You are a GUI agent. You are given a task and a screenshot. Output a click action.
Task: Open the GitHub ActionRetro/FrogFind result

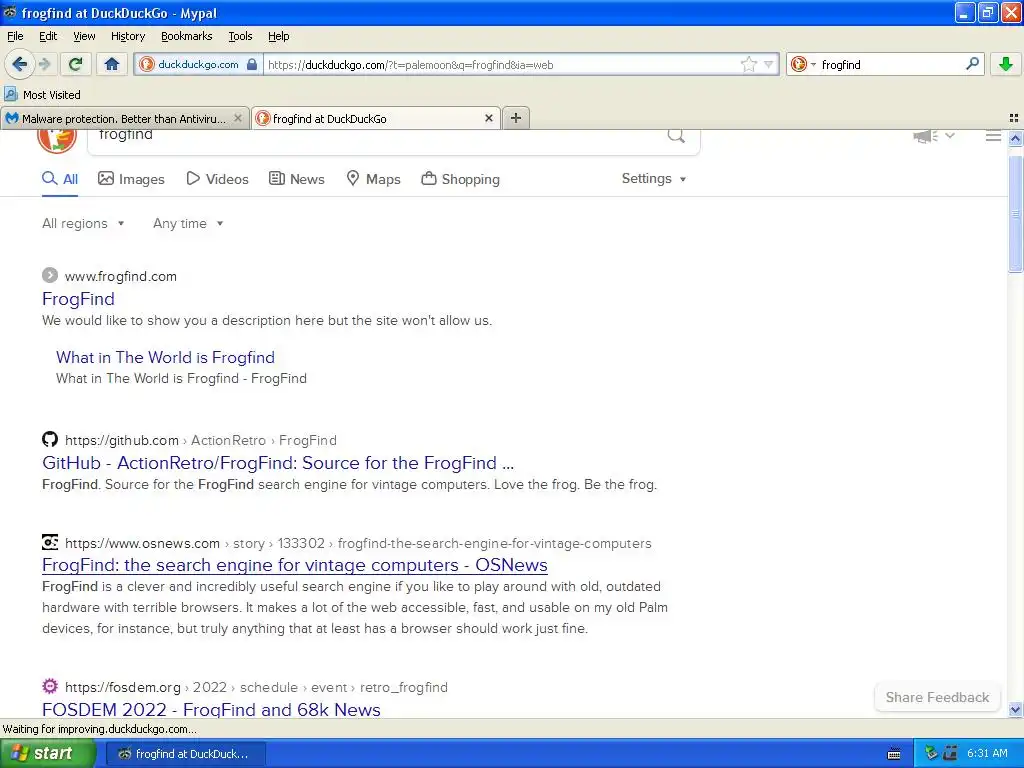(x=278, y=463)
